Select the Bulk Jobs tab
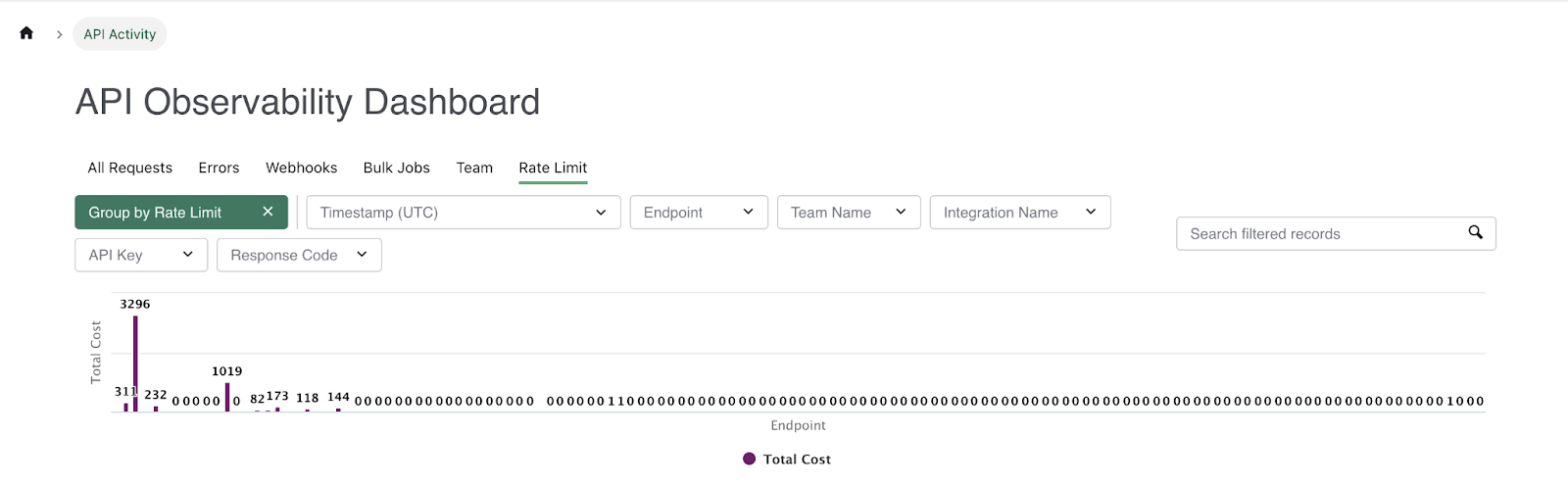Viewport: 1568px width, 485px height. tap(396, 168)
